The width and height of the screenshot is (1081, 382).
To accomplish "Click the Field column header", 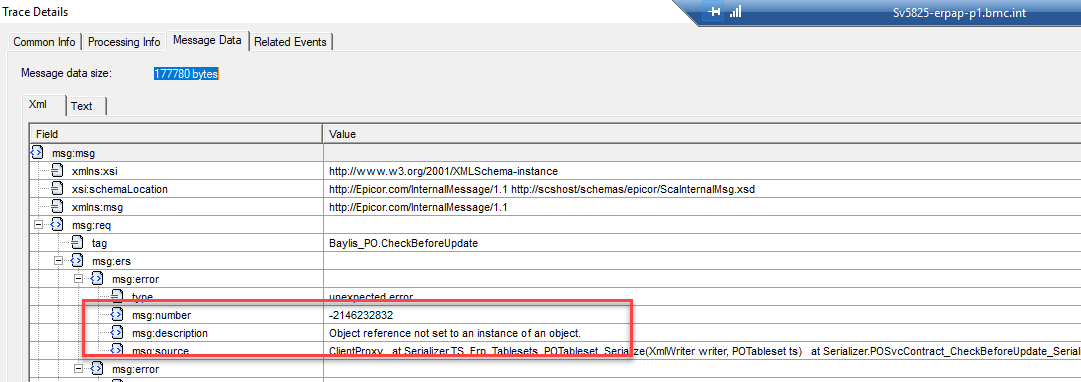I will 176,134.
